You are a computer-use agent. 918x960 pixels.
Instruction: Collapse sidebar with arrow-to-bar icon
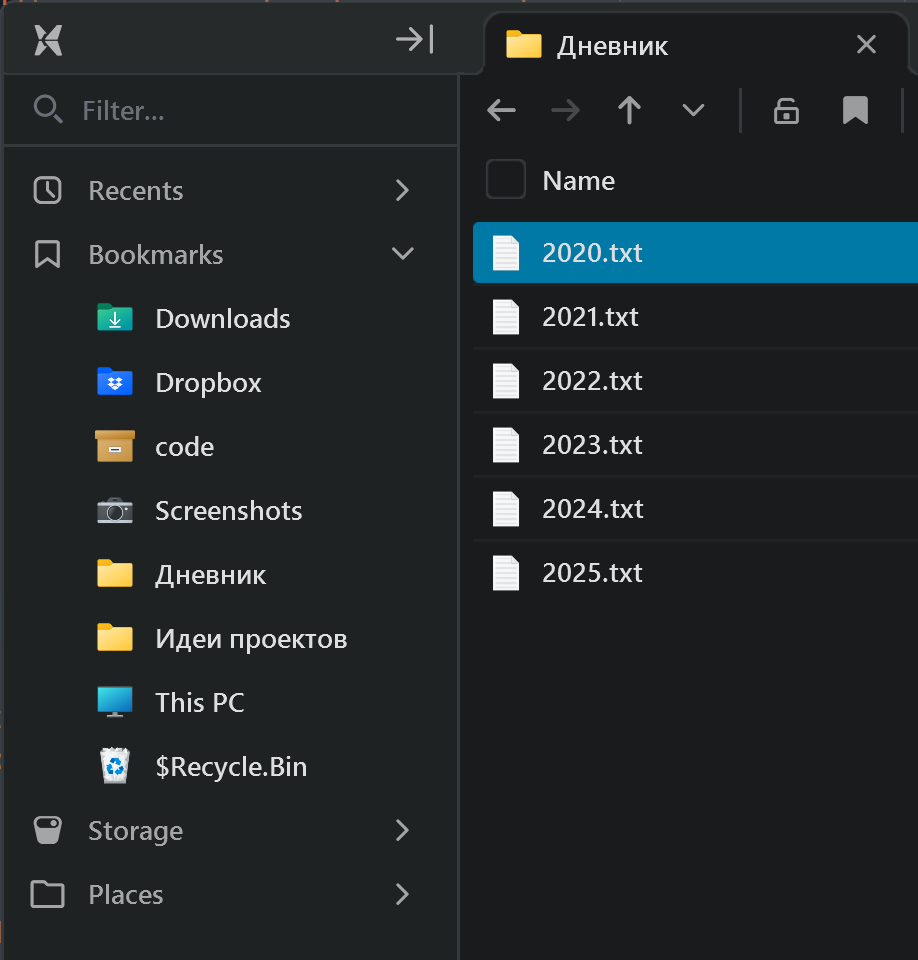[414, 40]
